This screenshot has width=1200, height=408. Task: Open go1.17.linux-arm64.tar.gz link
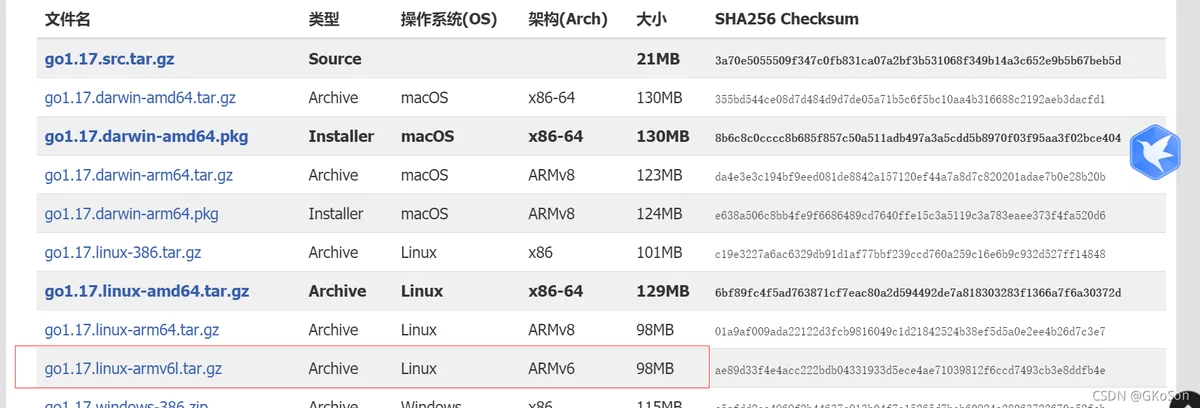pos(131,330)
